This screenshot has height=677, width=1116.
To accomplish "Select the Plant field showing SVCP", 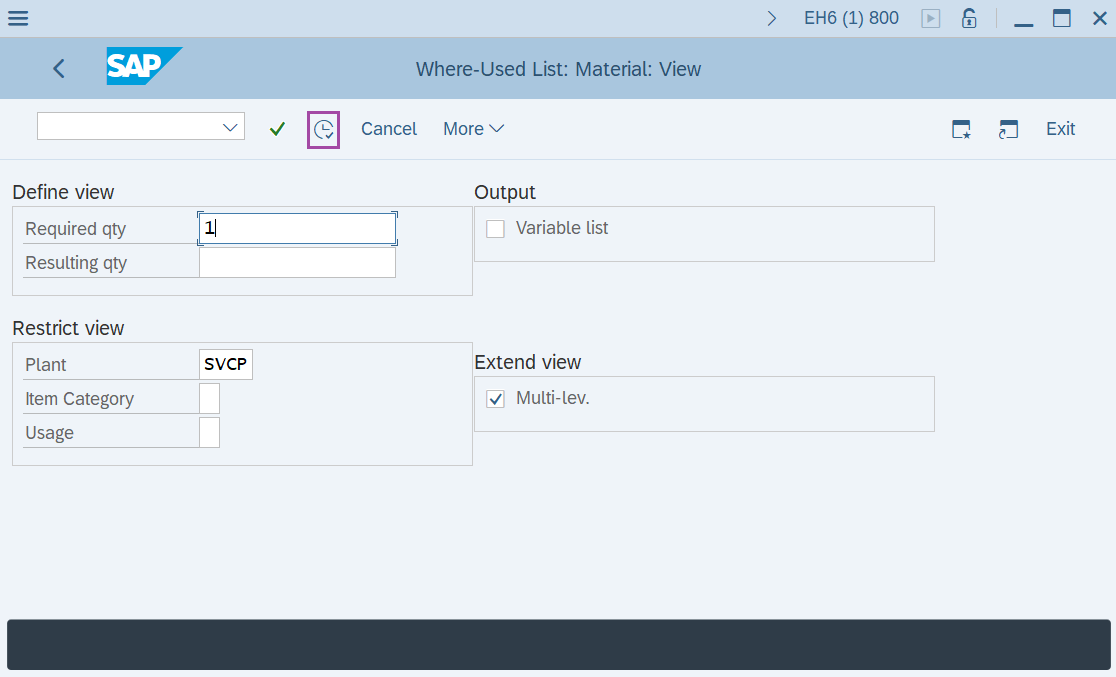I will pyautogui.click(x=224, y=363).
